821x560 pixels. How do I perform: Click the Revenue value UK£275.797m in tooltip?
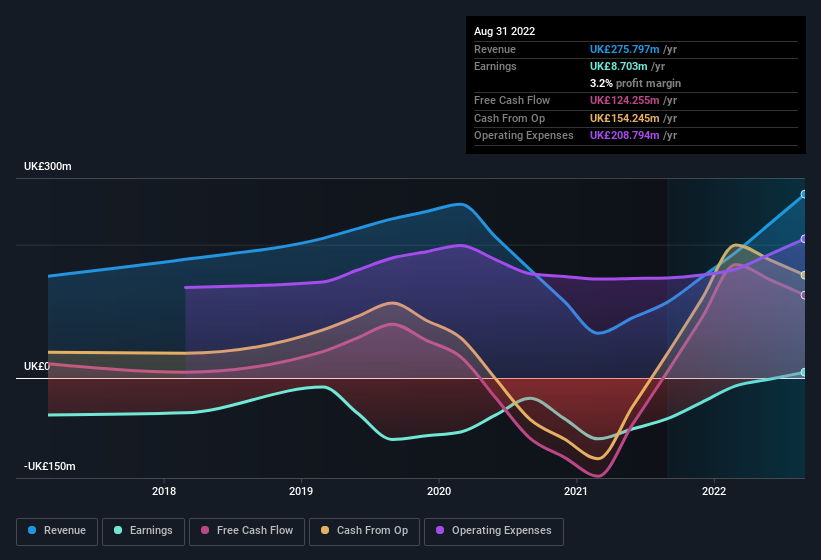click(x=624, y=49)
